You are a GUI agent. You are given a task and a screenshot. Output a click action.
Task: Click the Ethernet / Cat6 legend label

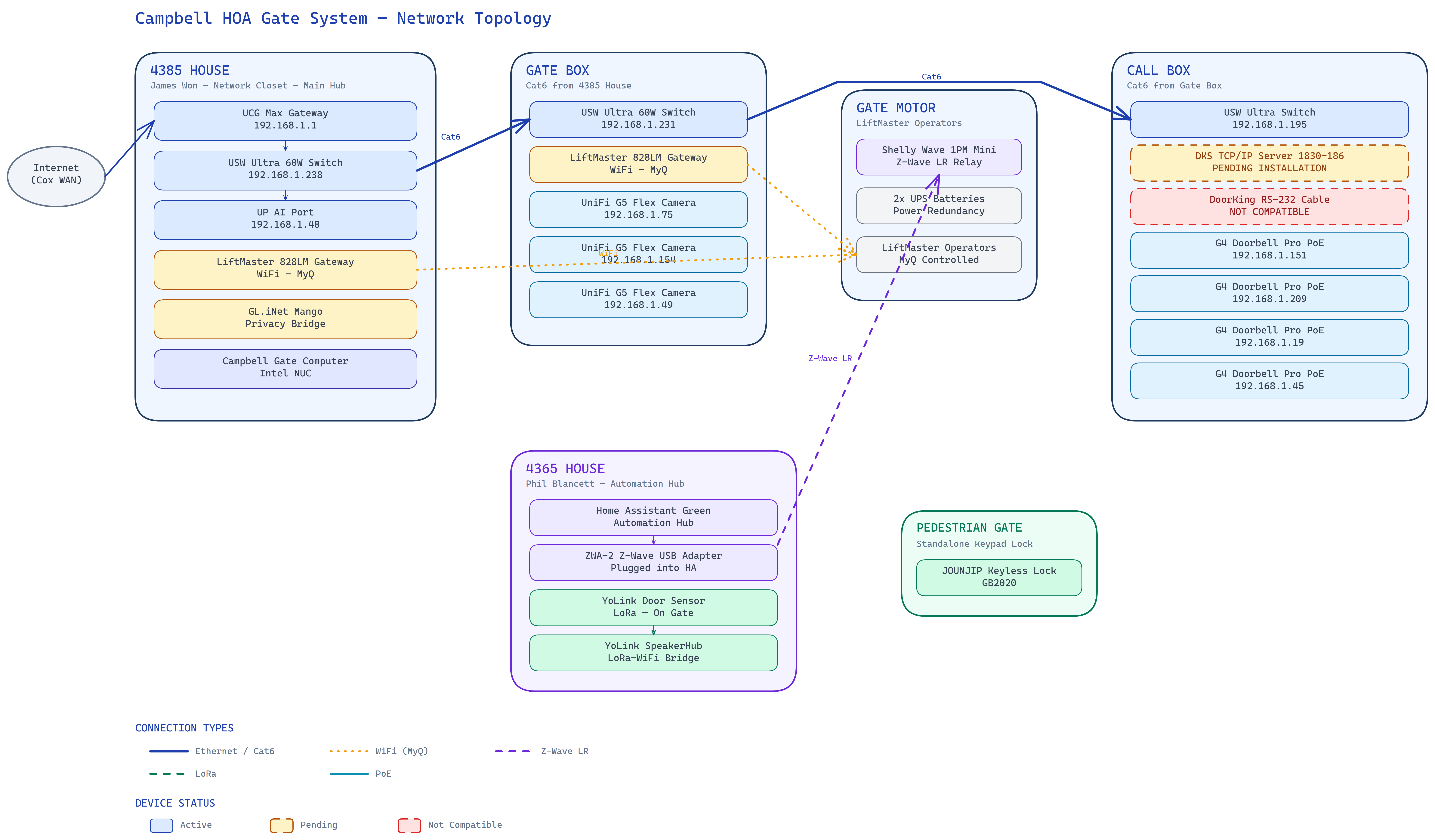pos(235,752)
